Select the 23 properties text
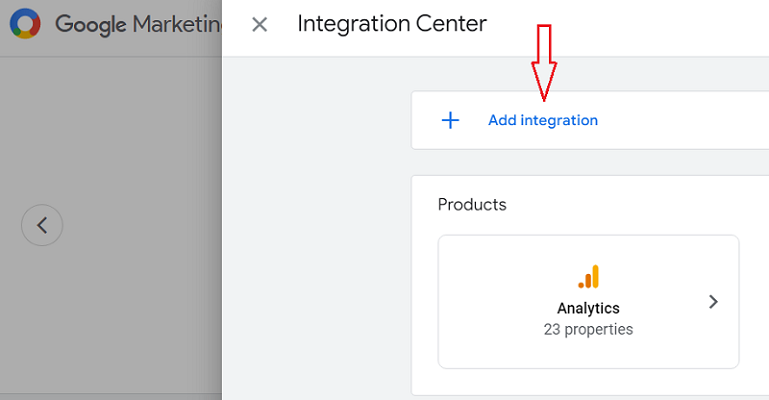This screenshot has width=769, height=400. click(588, 329)
